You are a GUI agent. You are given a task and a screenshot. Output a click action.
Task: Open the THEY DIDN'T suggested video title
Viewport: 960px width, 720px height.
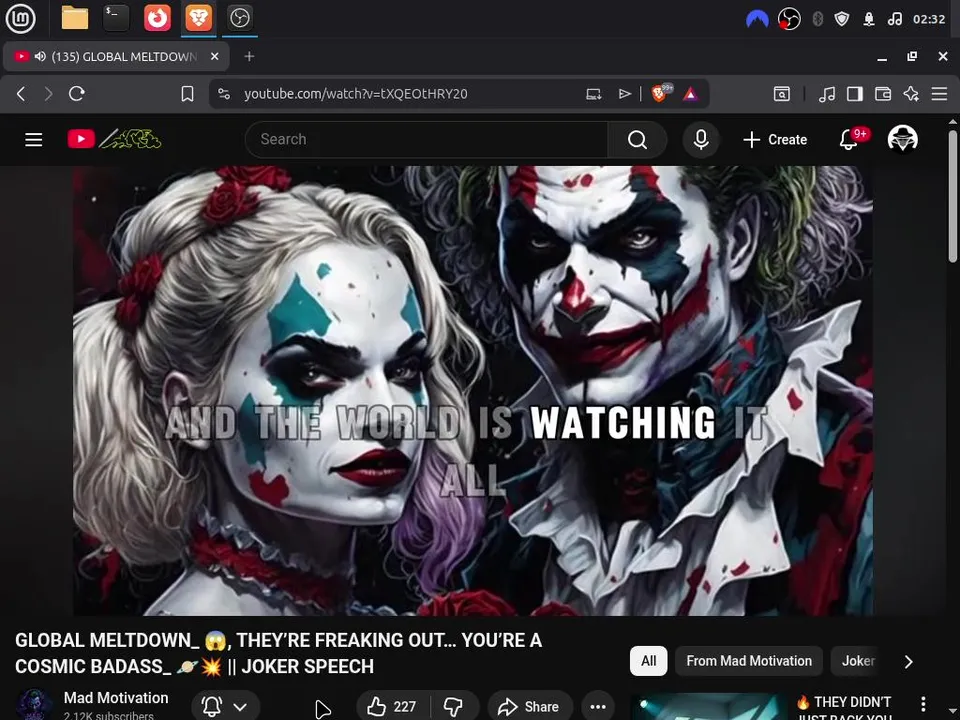[844, 708]
